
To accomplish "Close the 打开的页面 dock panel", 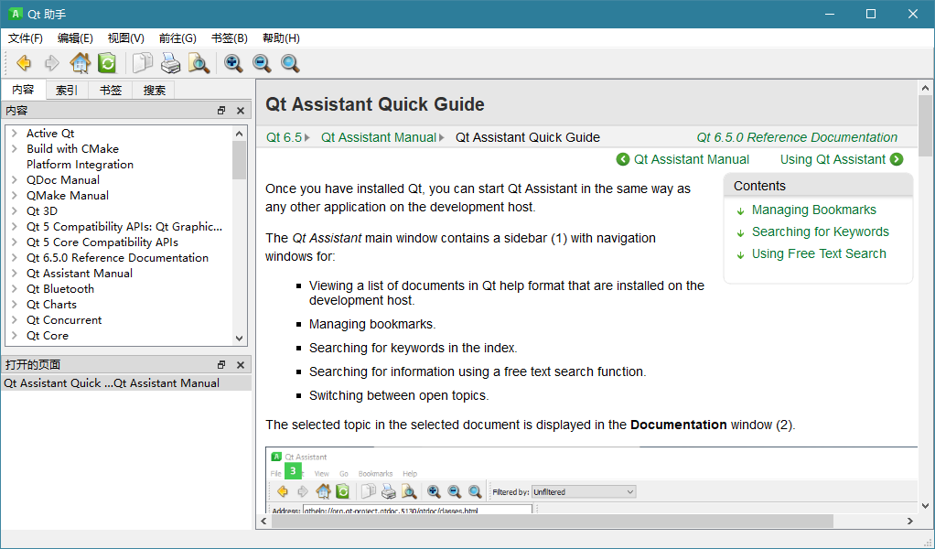I will 240,364.
